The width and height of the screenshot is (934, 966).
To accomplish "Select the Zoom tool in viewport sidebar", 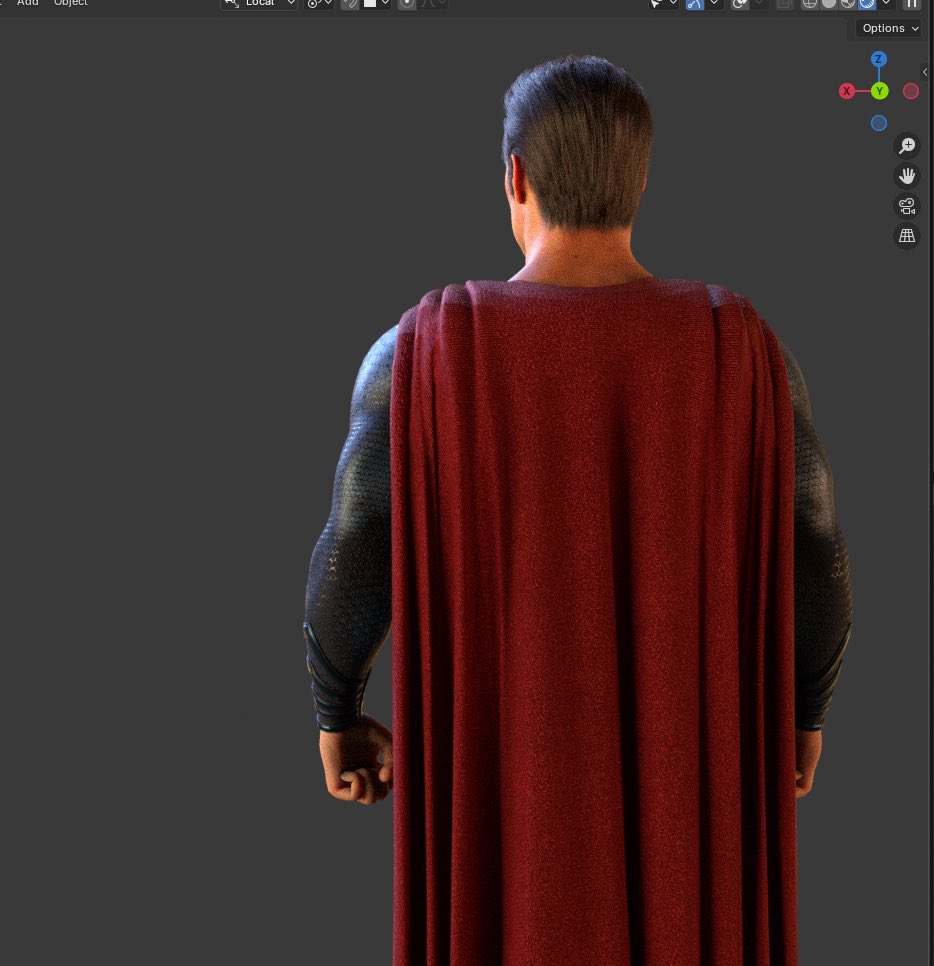I will pyautogui.click(x=906, y=145).
